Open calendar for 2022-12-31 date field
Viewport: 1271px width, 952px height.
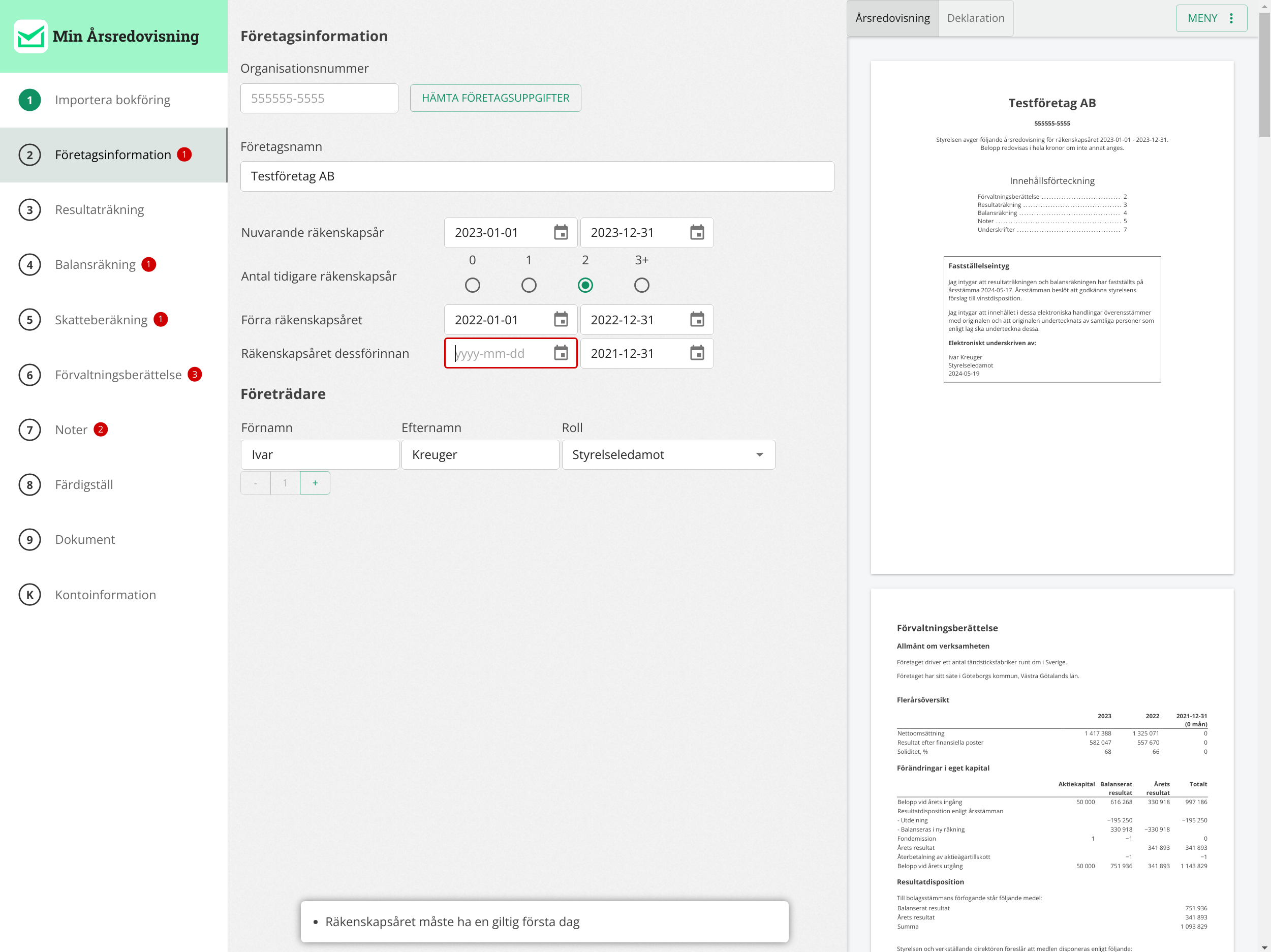[696, 320]
